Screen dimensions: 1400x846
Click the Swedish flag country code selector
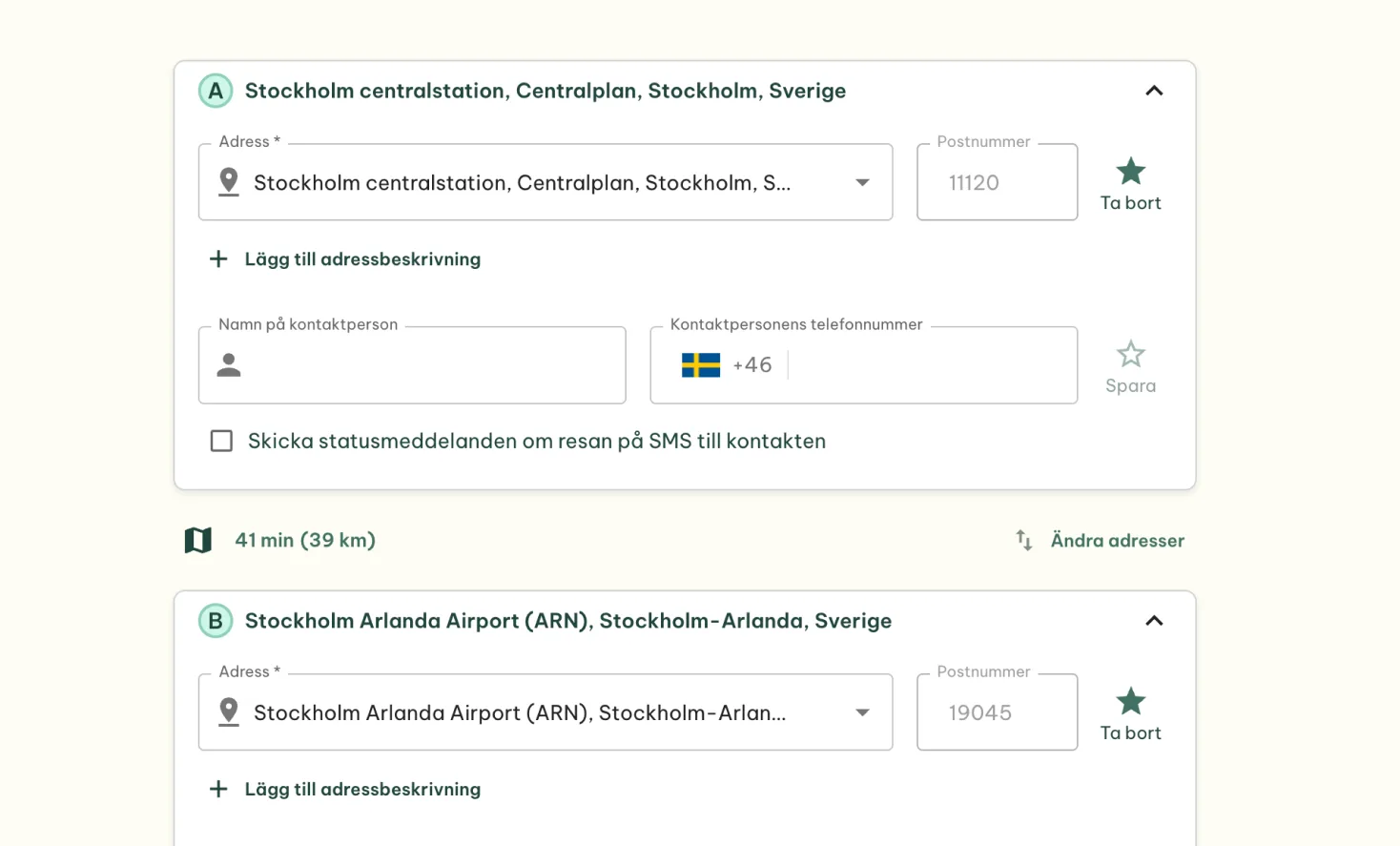click(x=701, y=365)
